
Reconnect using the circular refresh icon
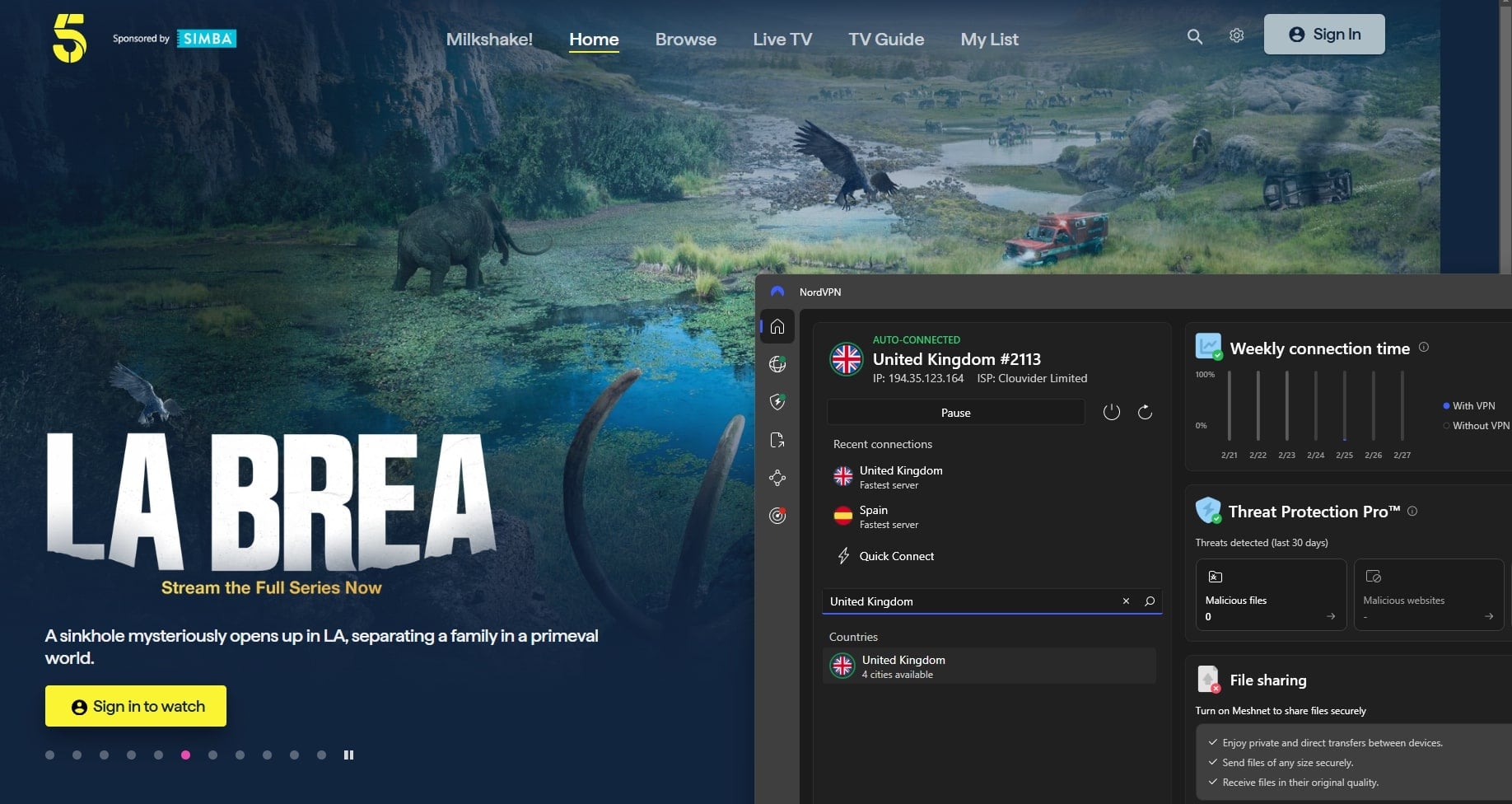(1145, 412)
